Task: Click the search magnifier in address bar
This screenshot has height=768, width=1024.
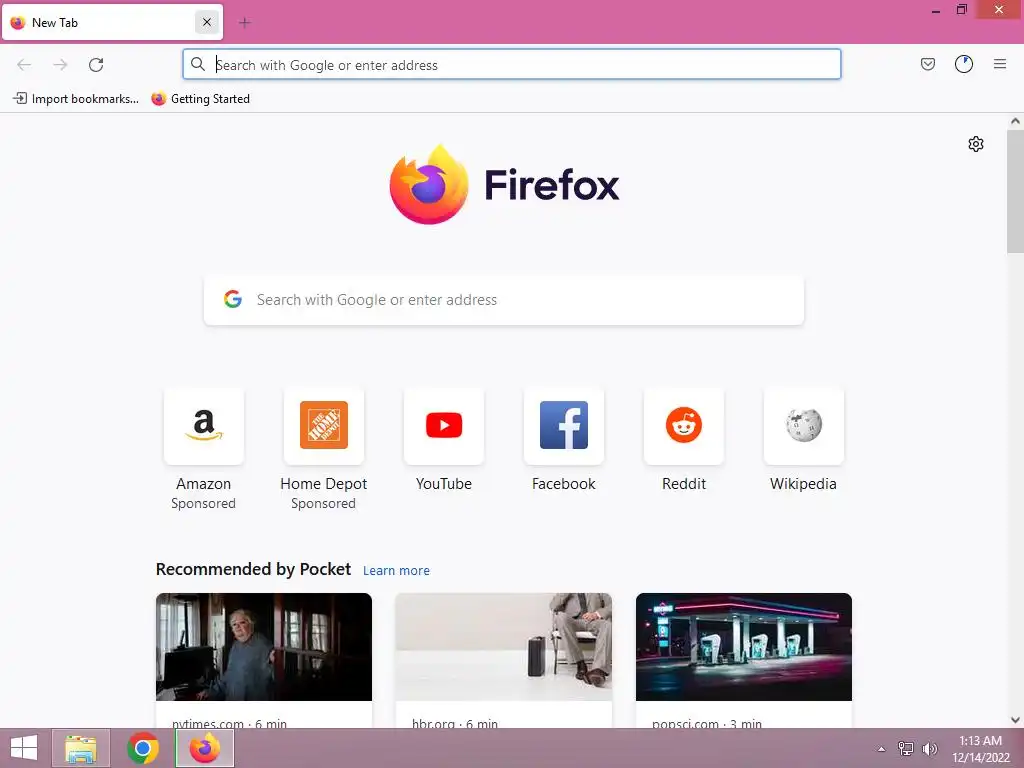Action: pyautogui.click(x=198, y=64)
